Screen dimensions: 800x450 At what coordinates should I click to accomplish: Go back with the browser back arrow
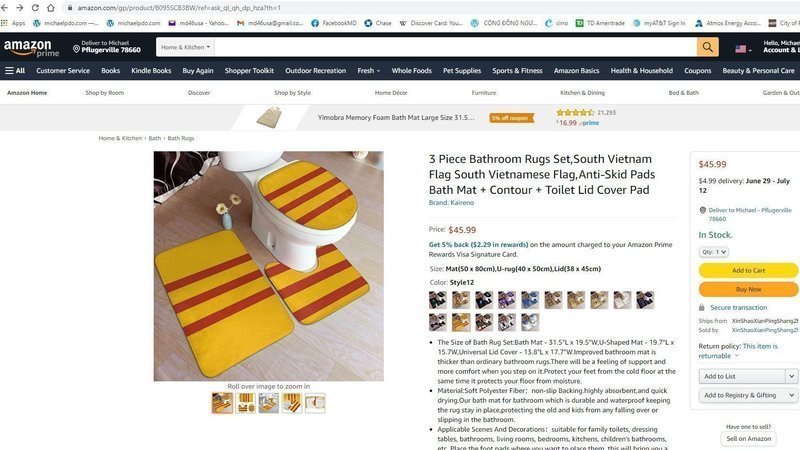pos(5,8)
